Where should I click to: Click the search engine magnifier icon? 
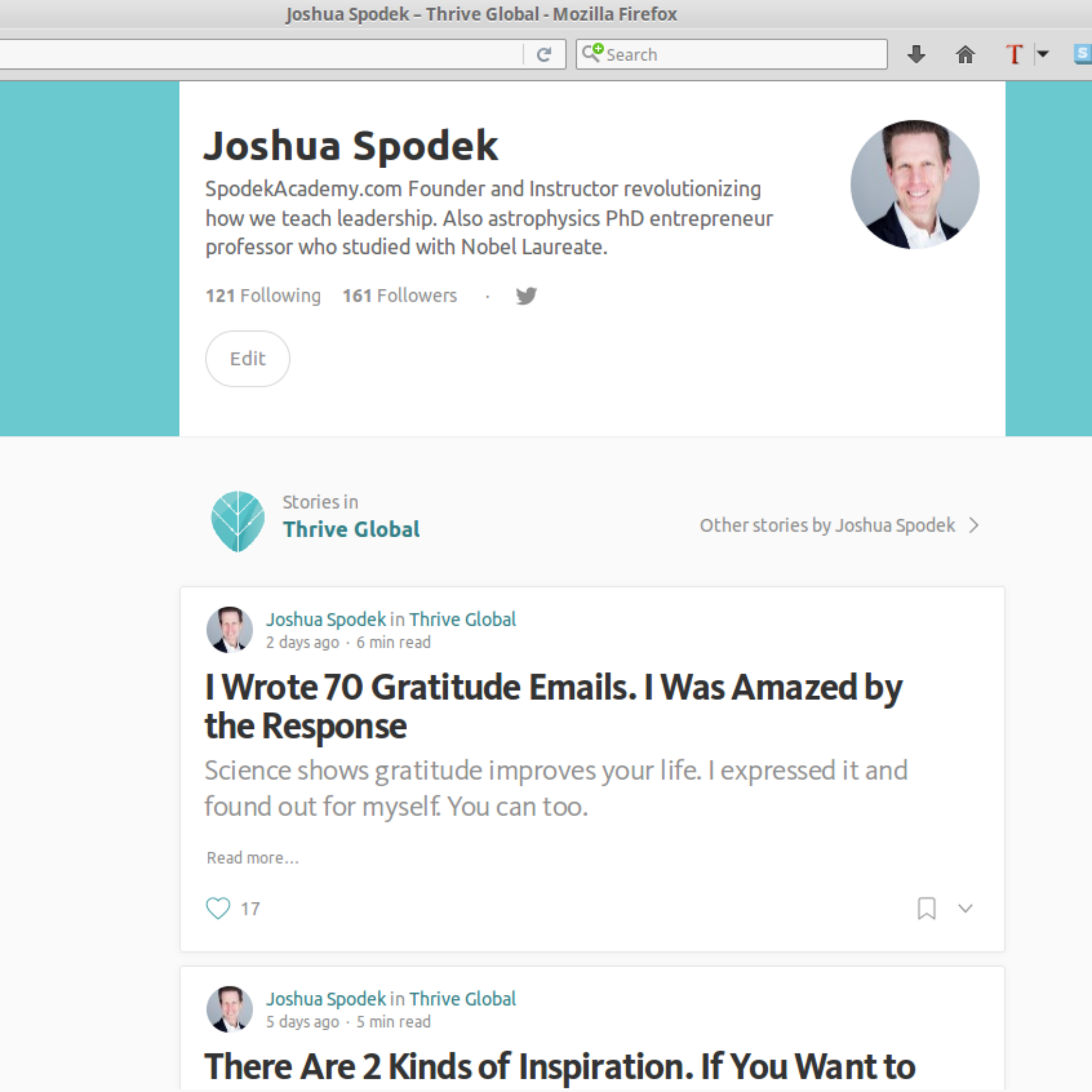pyautogui.click(x=593, y=53)
